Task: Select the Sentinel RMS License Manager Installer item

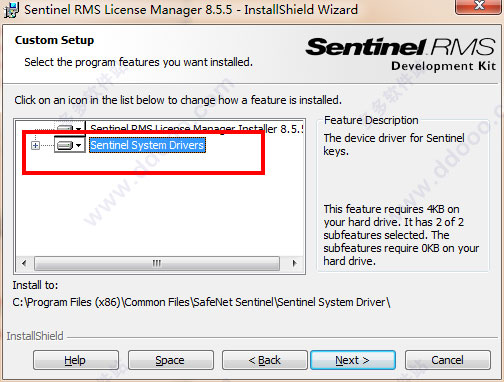Action: [196, 129]
